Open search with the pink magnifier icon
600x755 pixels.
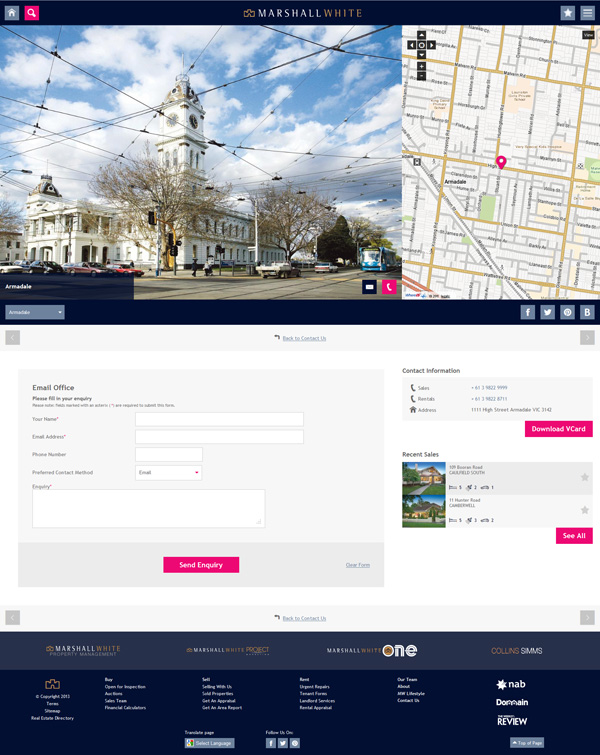31,13
